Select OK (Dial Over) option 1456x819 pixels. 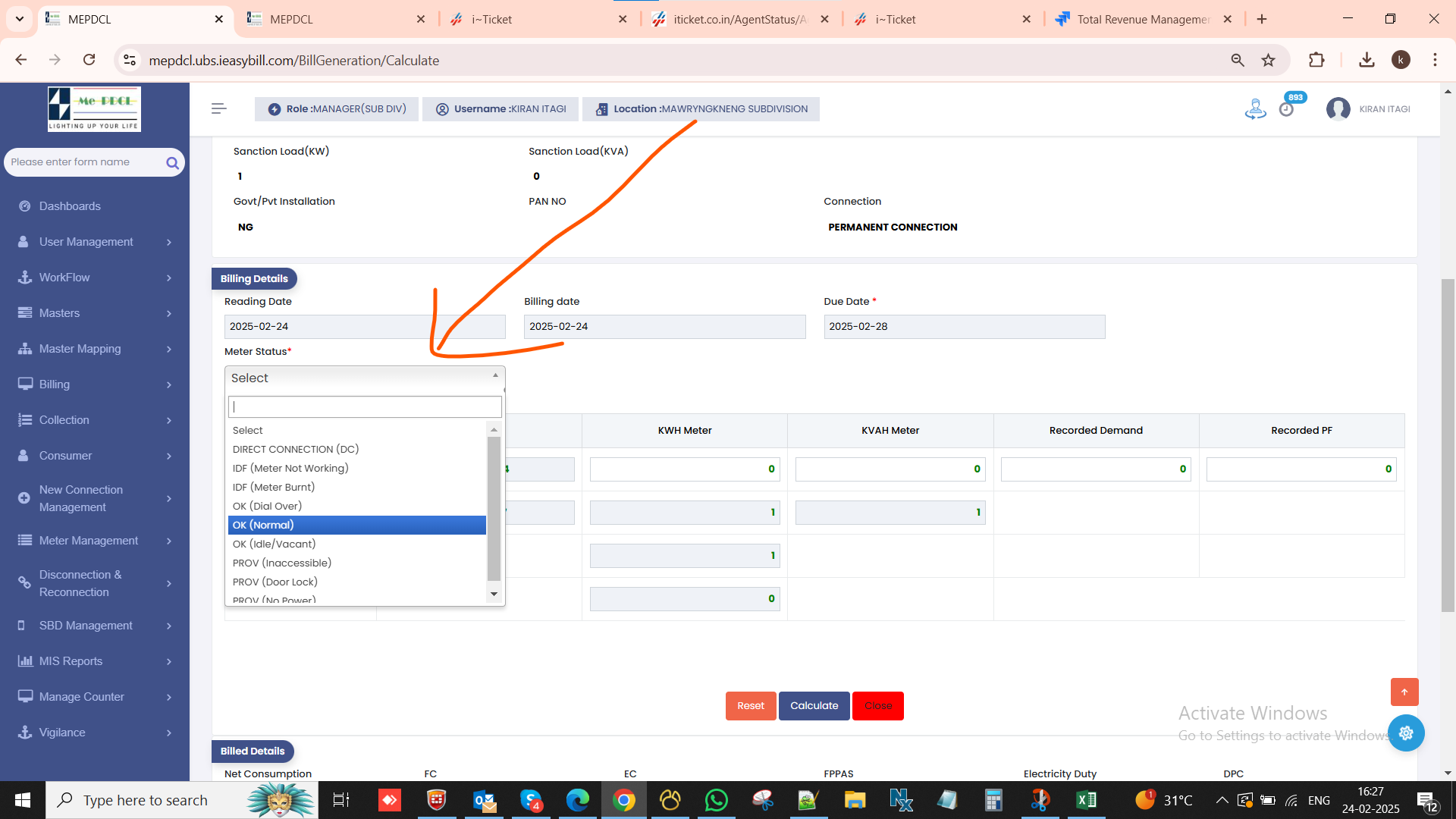point(356,506)
